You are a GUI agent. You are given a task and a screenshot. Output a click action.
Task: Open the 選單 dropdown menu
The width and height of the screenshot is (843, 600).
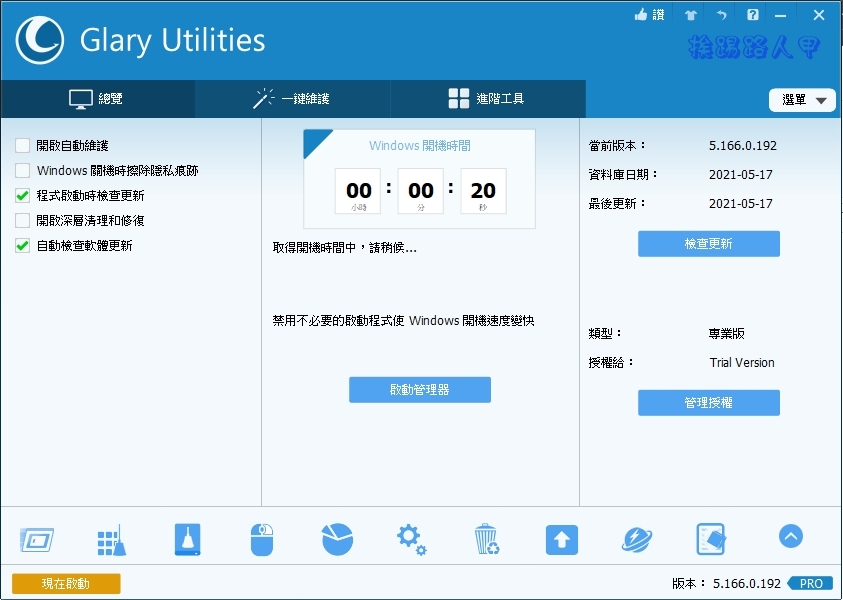(x=801, y=99)
